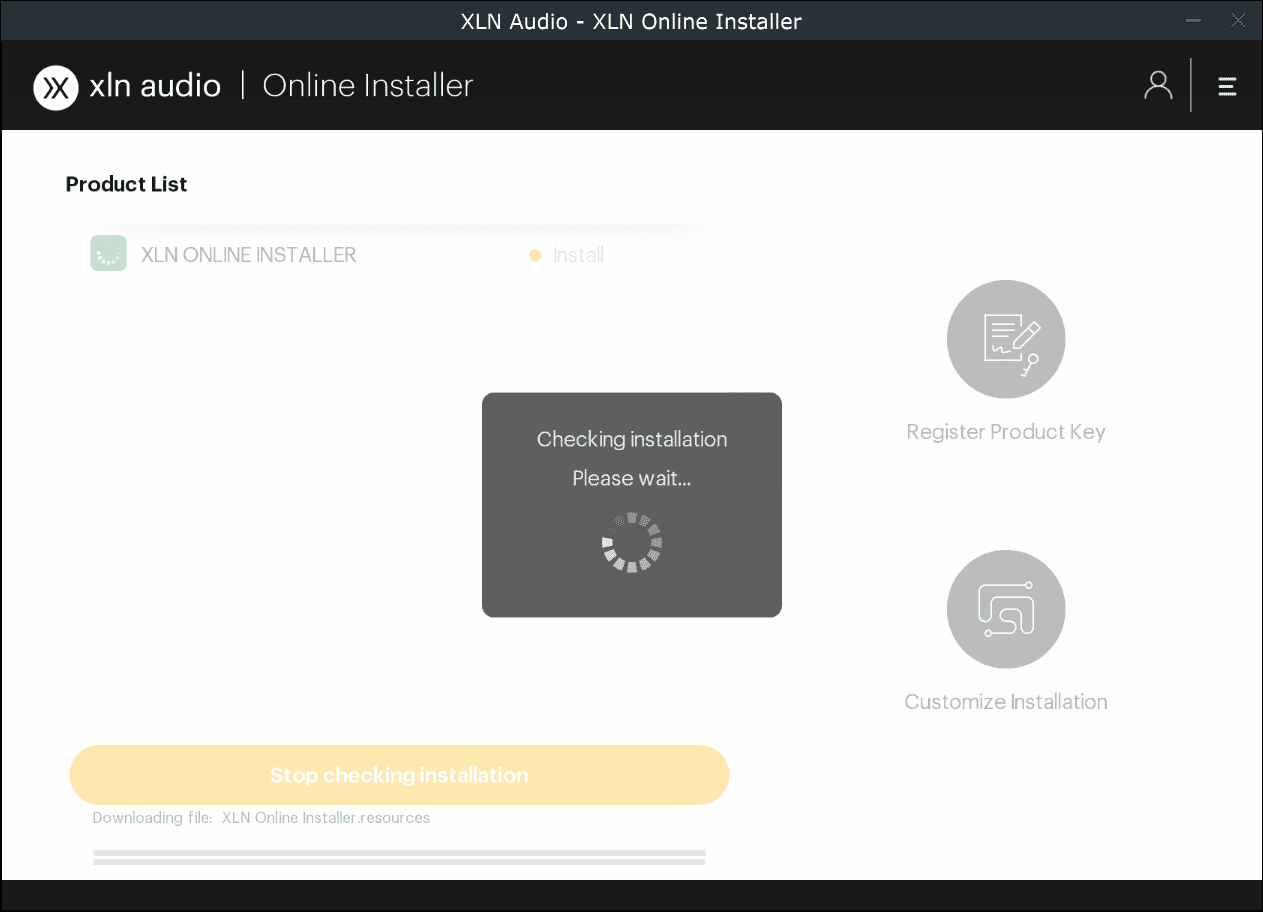Click the Online Installer header title
The image size is (1263, 912).
[367, 86]
